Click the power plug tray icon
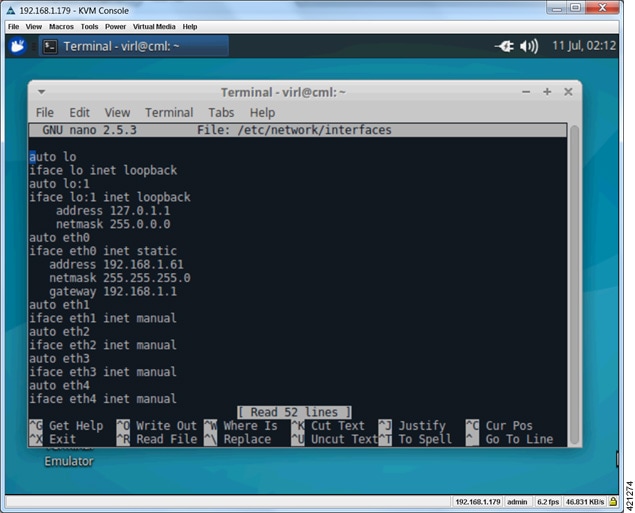The width and height of the screenshot is (635, 513). tap(504, 46)
